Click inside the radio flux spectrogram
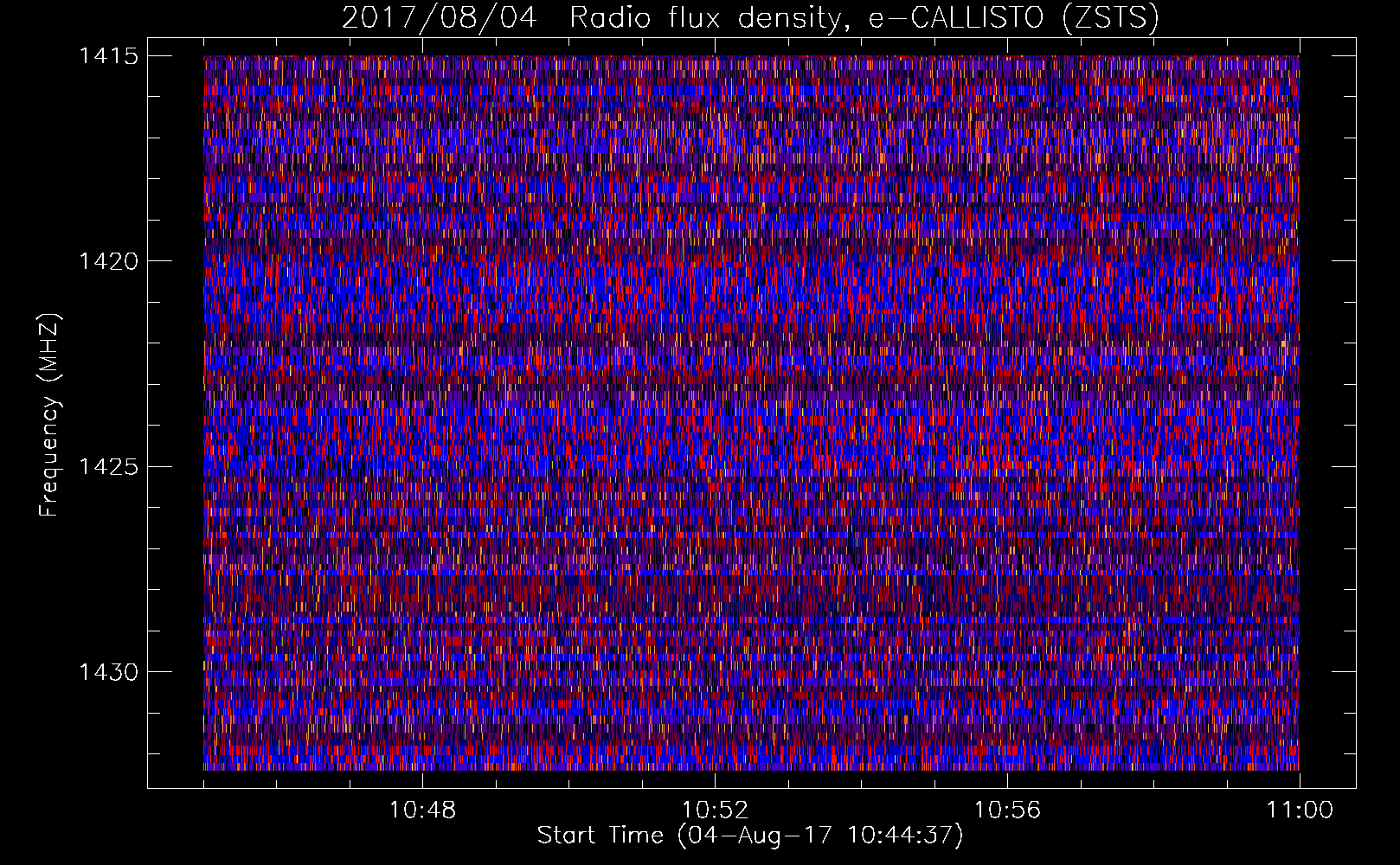The image size is (1400, 865). (x=751, y=413)
